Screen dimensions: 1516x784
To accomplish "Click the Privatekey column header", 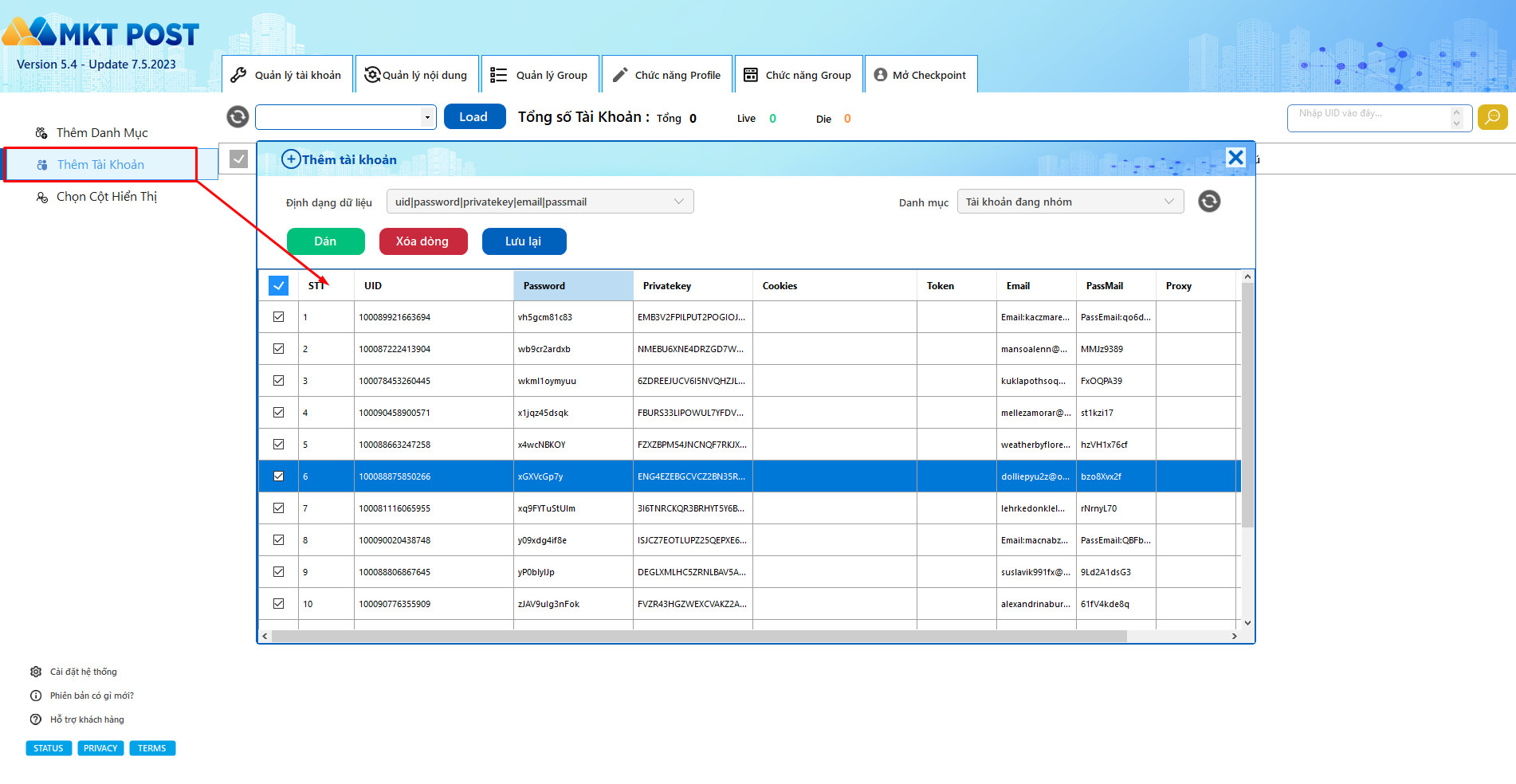I will pyautogui.click(x=693, y=285).
